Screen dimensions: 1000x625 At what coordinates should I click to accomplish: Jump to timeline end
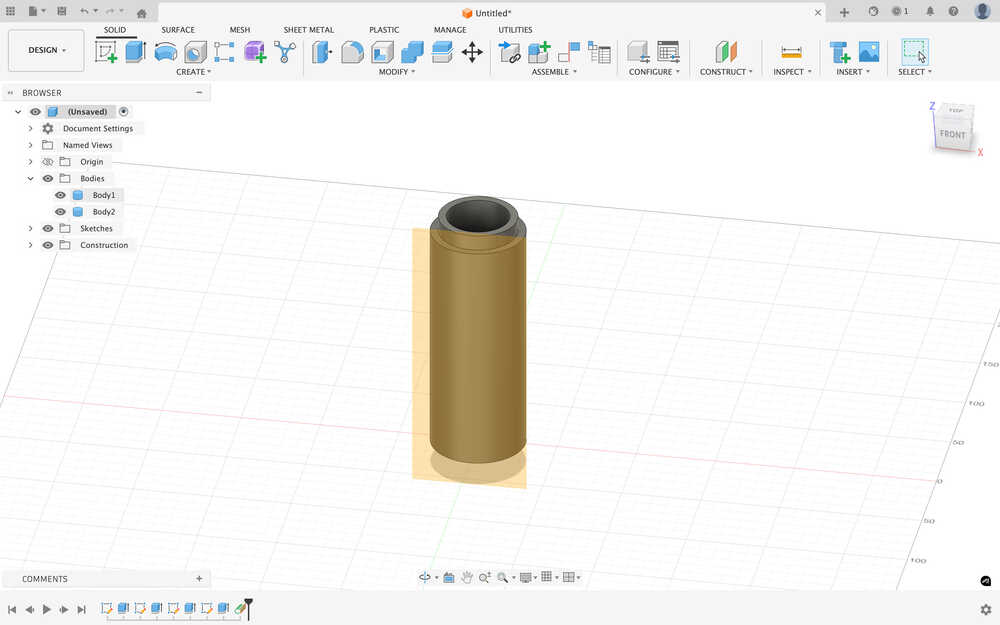pyautogui.click(x=82, y=610)
